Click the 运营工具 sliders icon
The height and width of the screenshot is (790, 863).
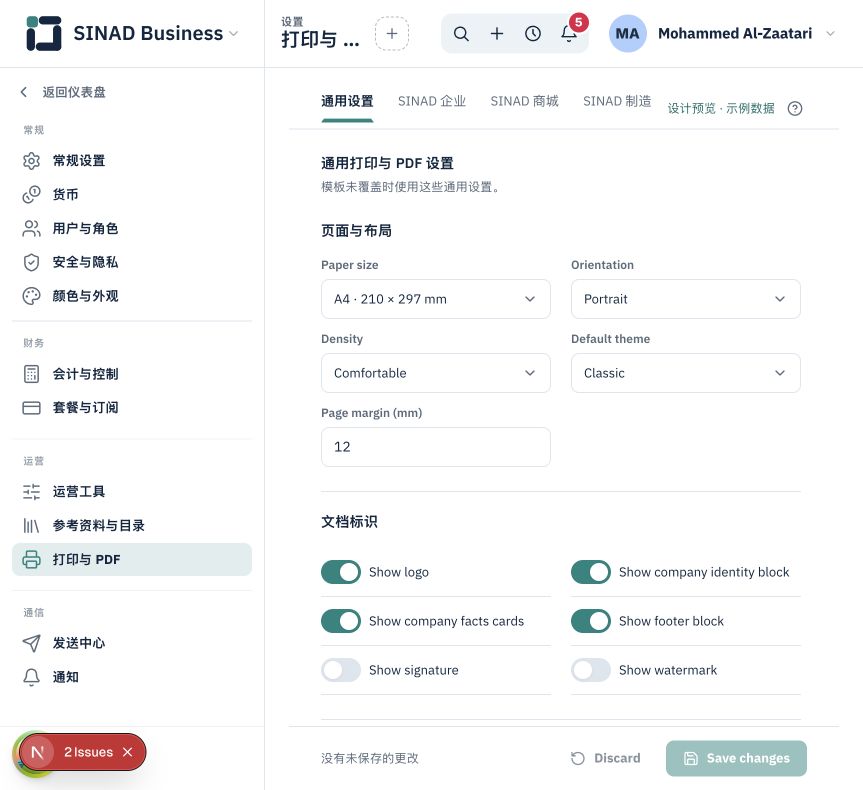click(31, 492)
